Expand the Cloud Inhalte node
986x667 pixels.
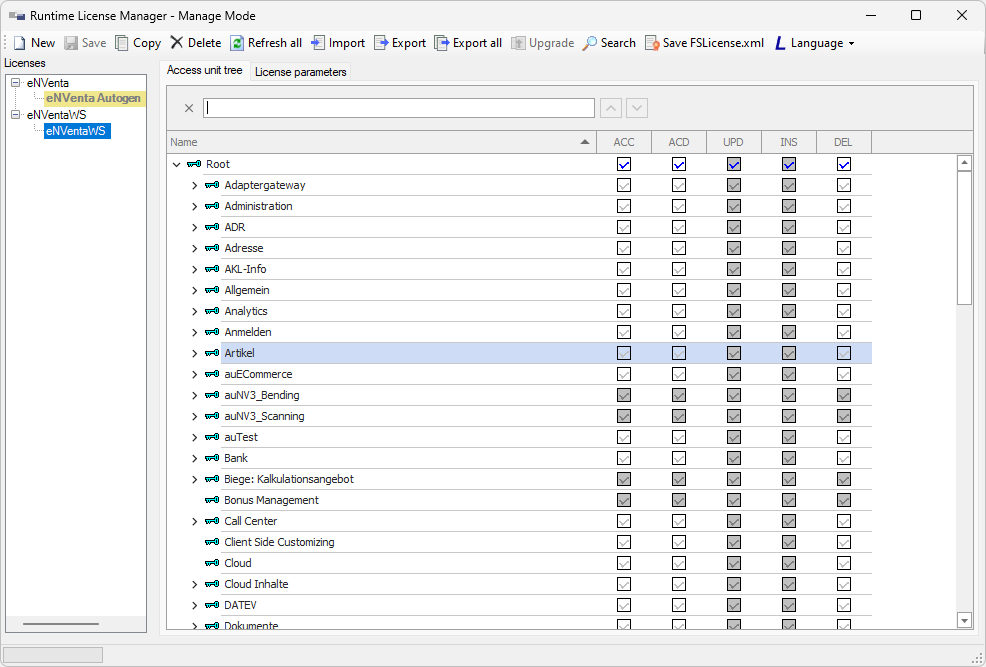tap(195, 585)
